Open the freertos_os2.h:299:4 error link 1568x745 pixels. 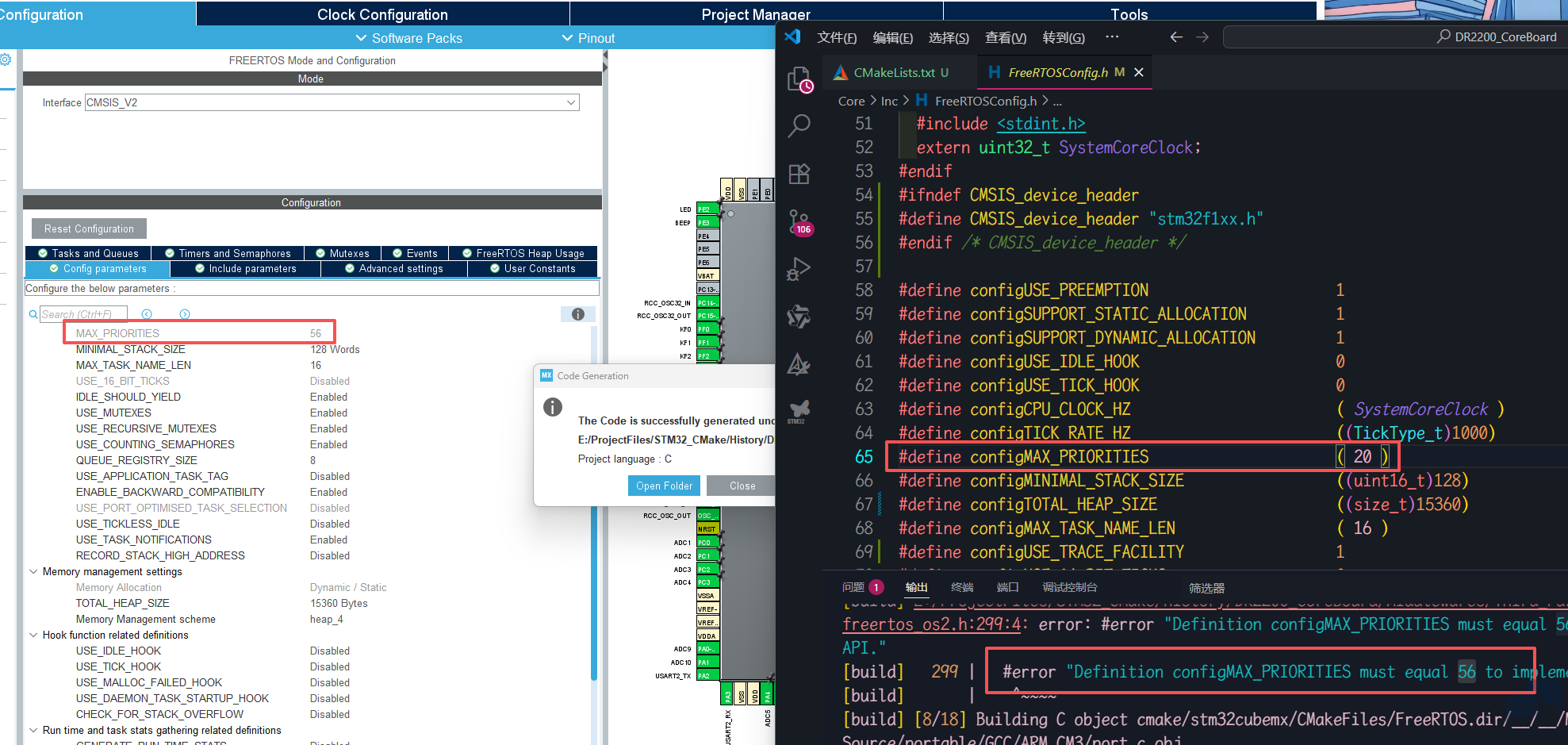[932, 624]
